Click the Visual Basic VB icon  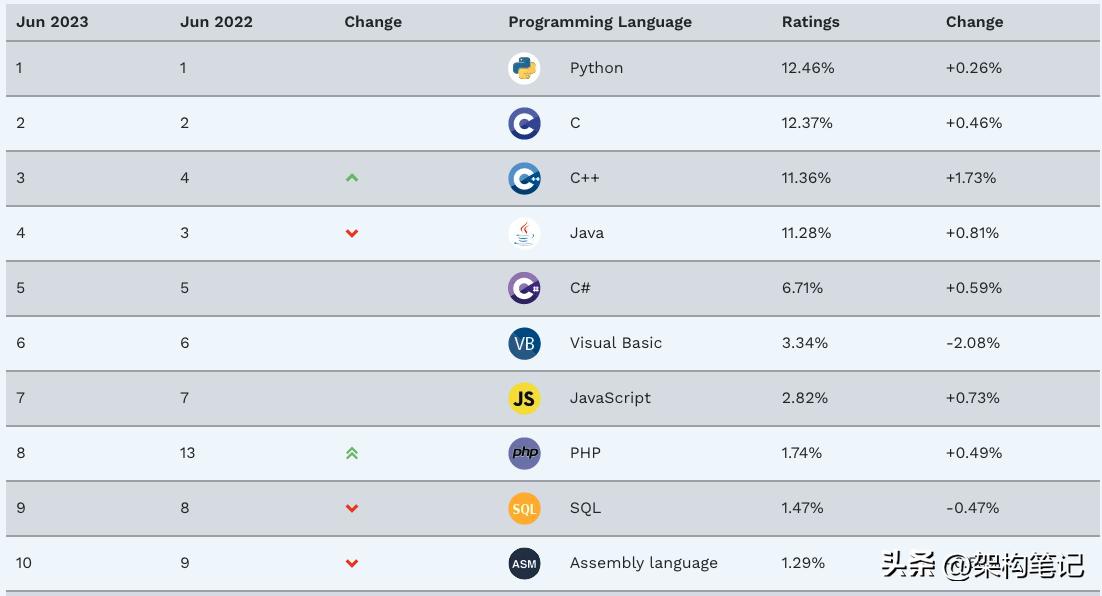[524, 343]
